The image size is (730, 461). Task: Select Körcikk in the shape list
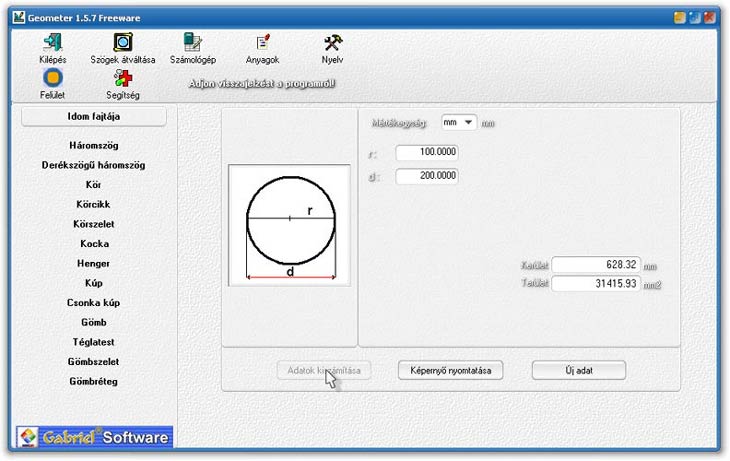(x=94, y=204)
